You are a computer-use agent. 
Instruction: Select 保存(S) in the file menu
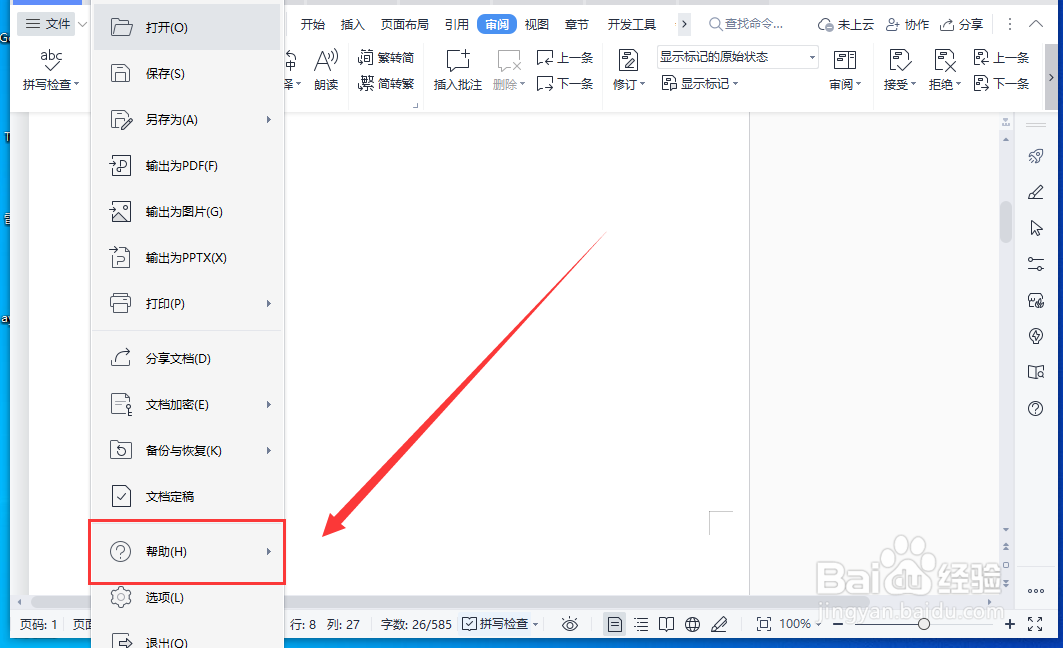[187, 73]
